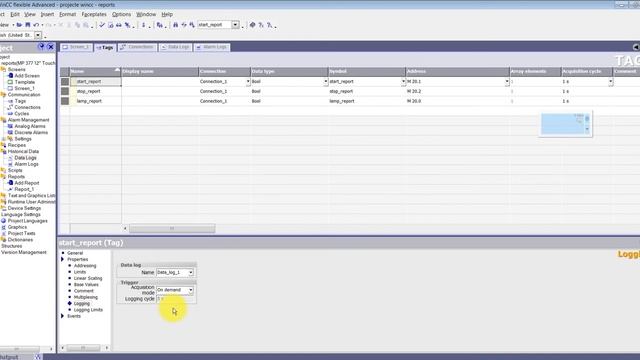
Task: Select Limits in tag properties tree
Action: point(80,272)
